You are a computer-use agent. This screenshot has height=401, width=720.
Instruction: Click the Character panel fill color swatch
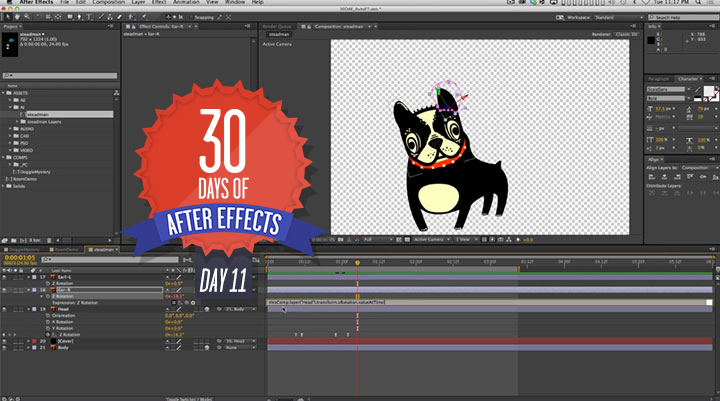pyautogui.click(x=709, y=90)
